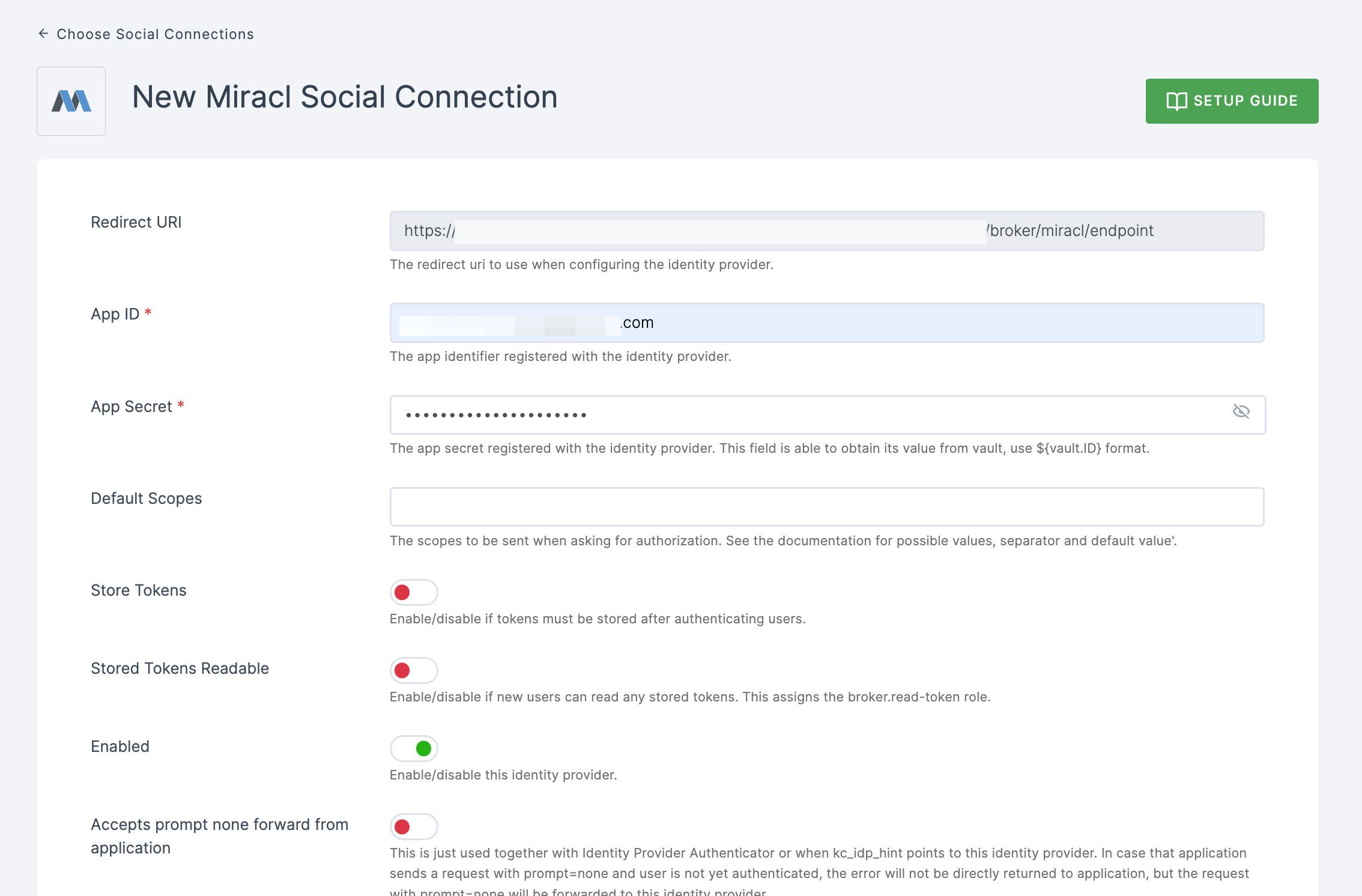Click the Redirect URI field
The image size is (1362, 896).
click(827, 231)
